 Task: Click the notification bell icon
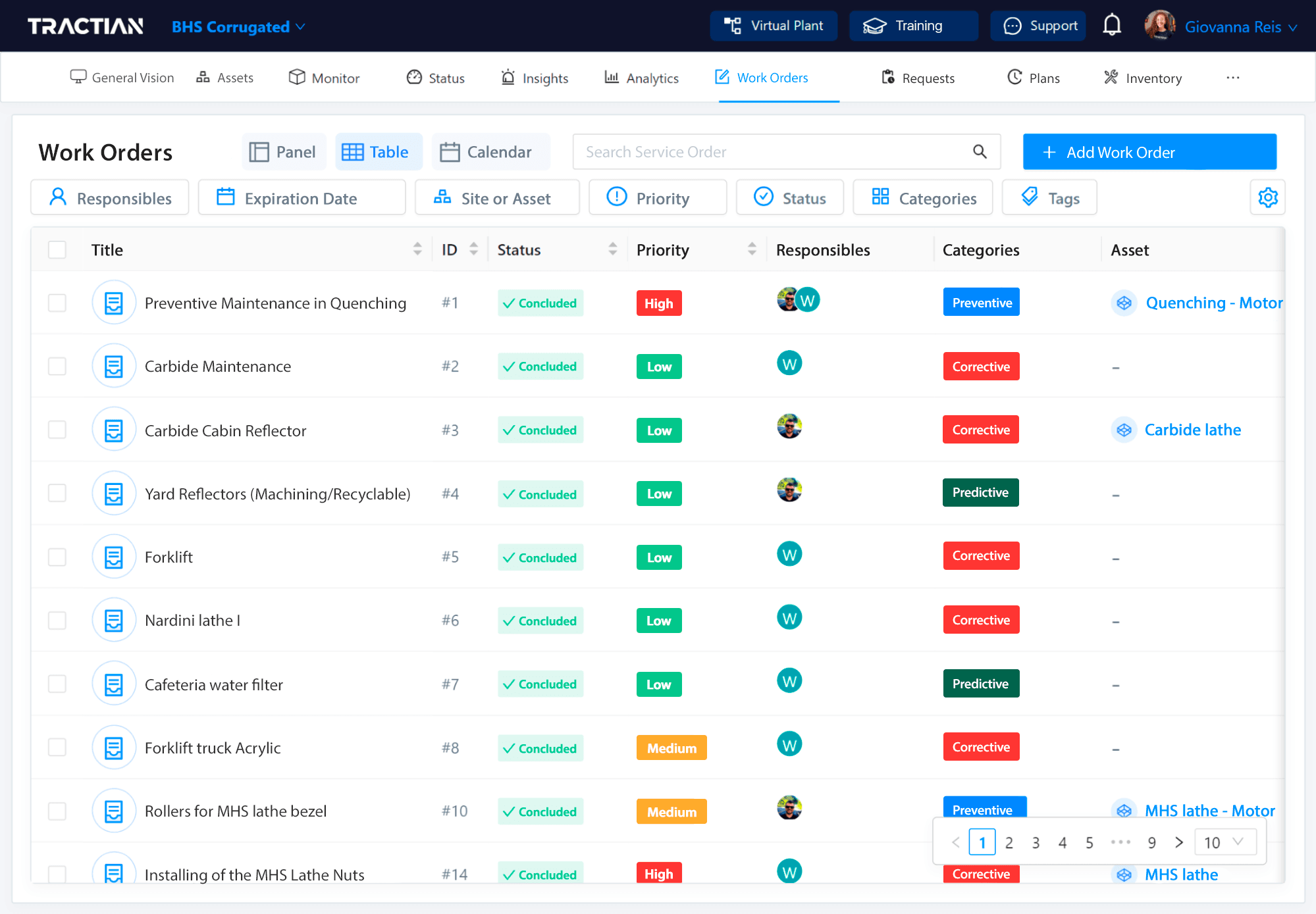pyautogui.click(x=1112, y=26)
